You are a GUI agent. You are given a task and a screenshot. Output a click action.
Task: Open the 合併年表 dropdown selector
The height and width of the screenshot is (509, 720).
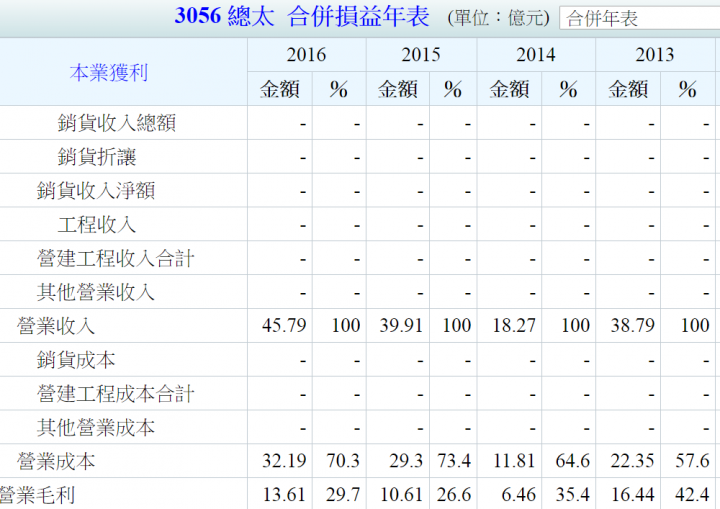pos(639,18)
